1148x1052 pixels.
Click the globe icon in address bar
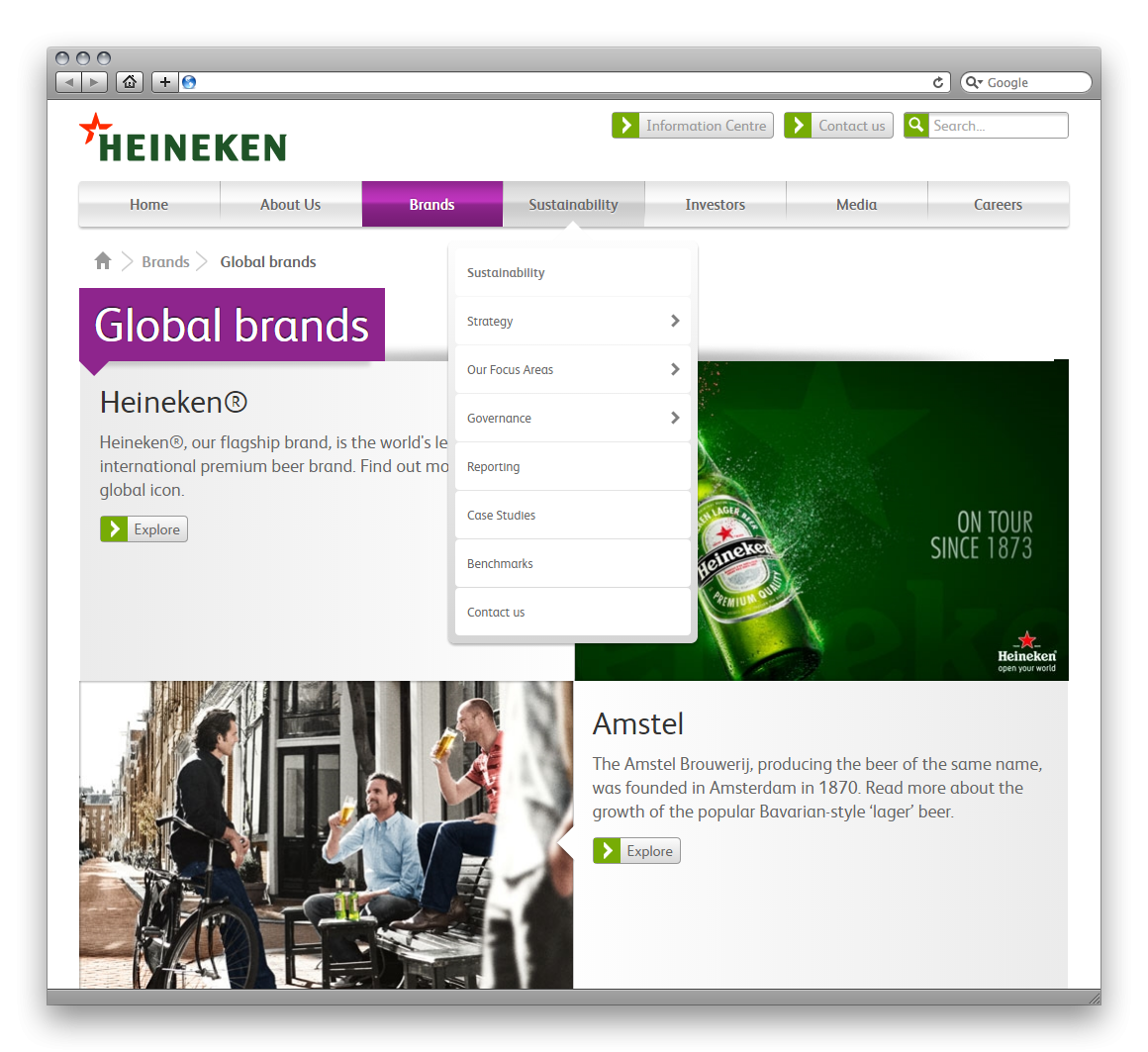[189, 82]
